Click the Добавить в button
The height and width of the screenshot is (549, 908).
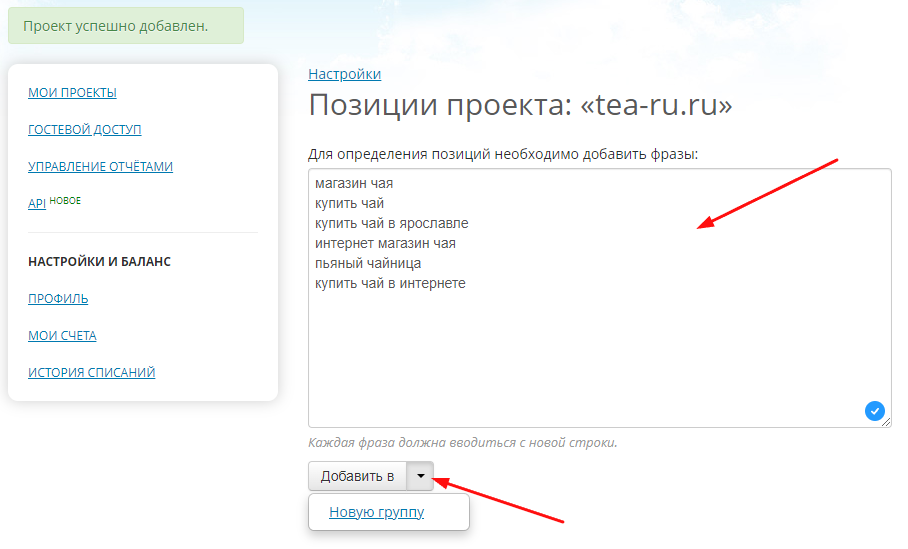click(357, 476)
